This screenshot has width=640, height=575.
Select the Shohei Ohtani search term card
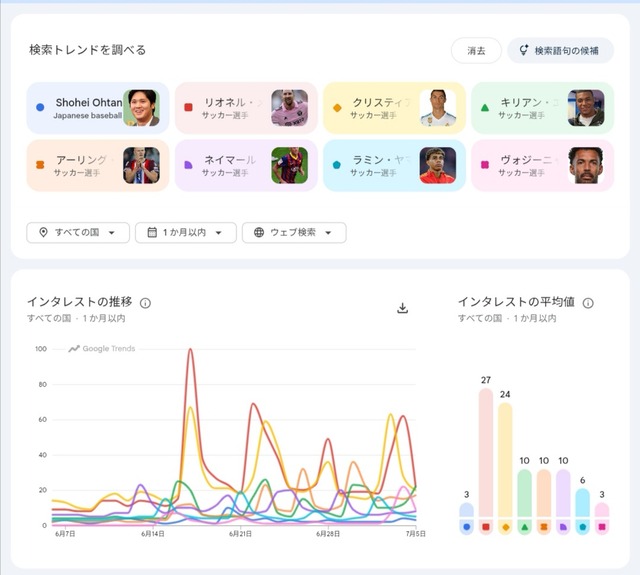point(98,108)
